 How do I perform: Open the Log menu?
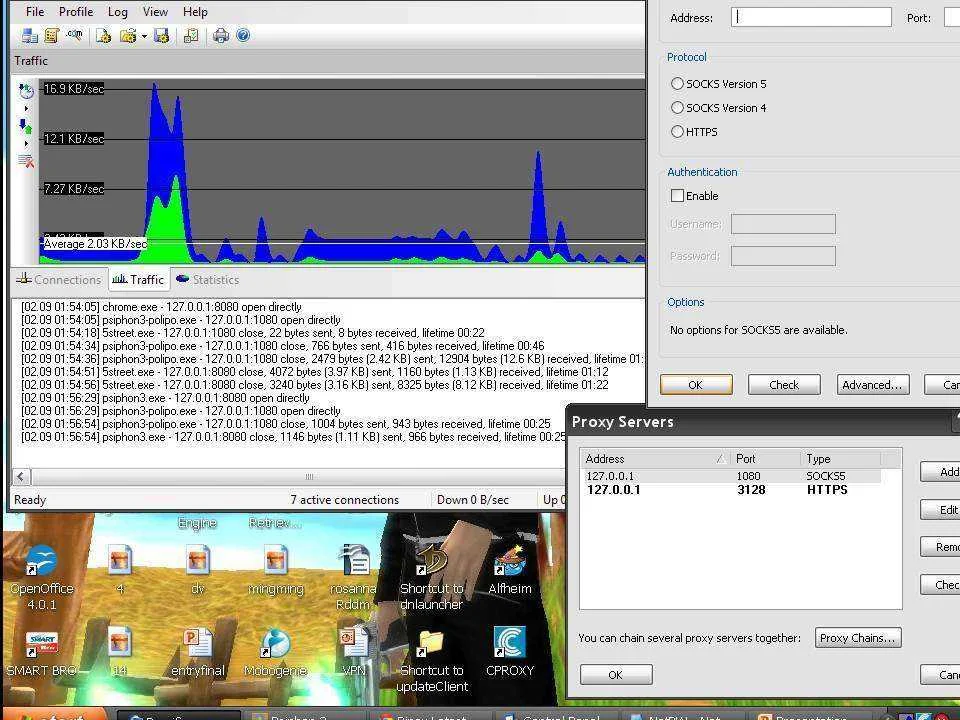(x=118, y=12)
